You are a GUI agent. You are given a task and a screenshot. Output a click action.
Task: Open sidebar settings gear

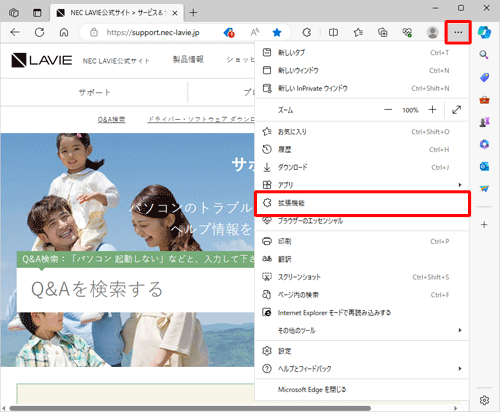click(484, 400)
